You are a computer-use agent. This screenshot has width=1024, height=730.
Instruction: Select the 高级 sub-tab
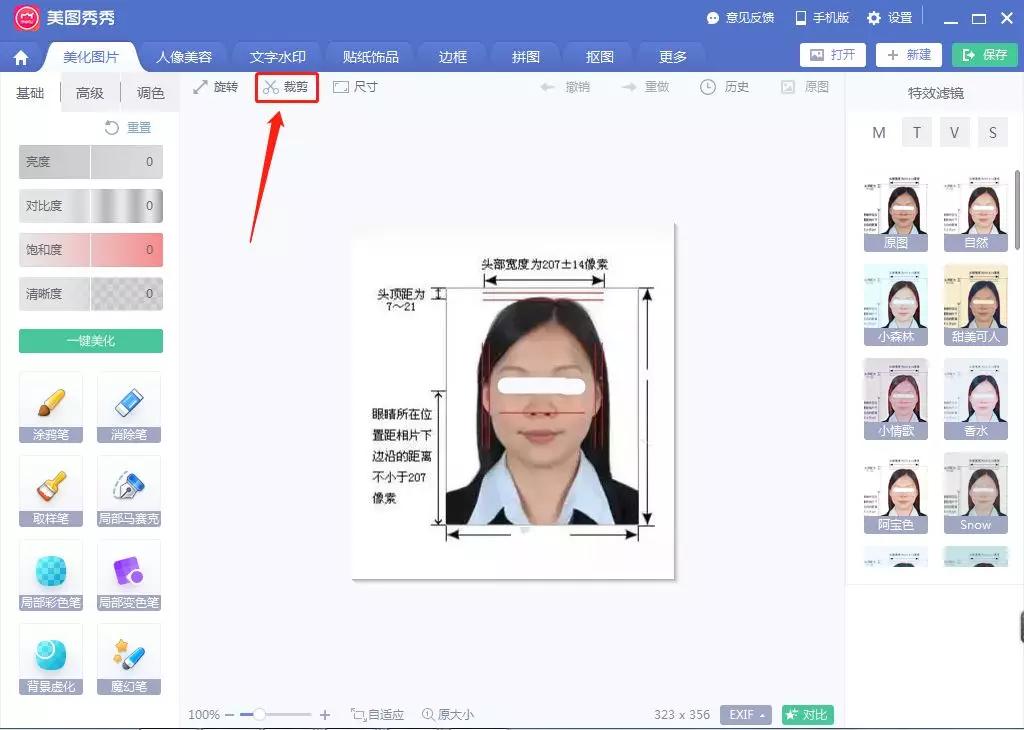coord(90,93)
